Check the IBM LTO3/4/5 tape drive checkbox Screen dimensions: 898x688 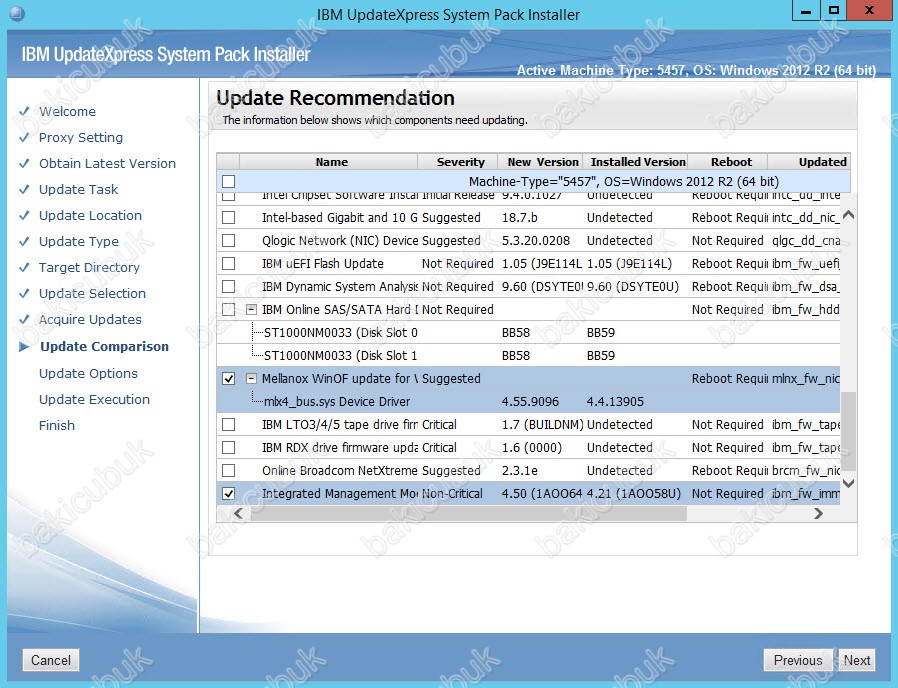coord(229,424)
